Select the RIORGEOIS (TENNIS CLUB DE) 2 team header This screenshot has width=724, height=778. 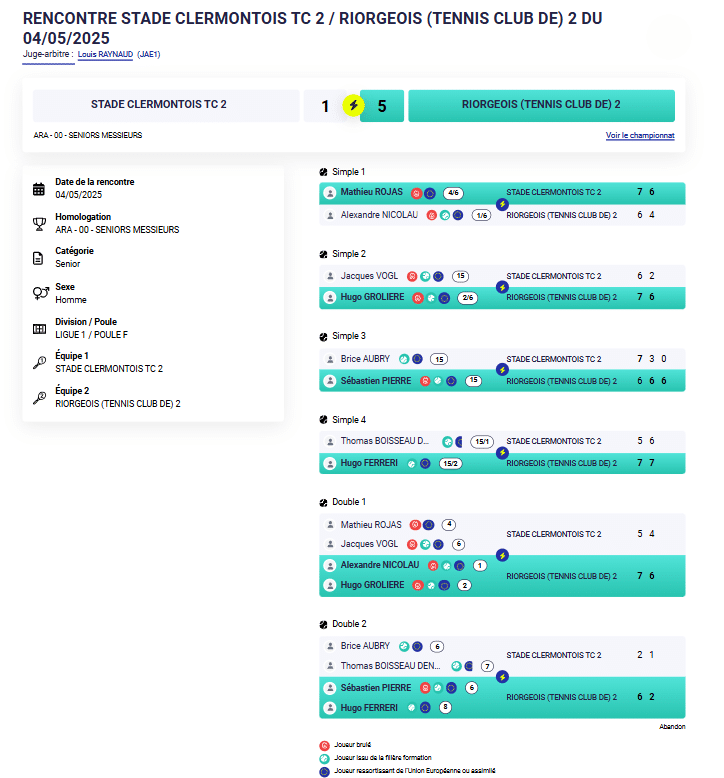pos(541,105)
